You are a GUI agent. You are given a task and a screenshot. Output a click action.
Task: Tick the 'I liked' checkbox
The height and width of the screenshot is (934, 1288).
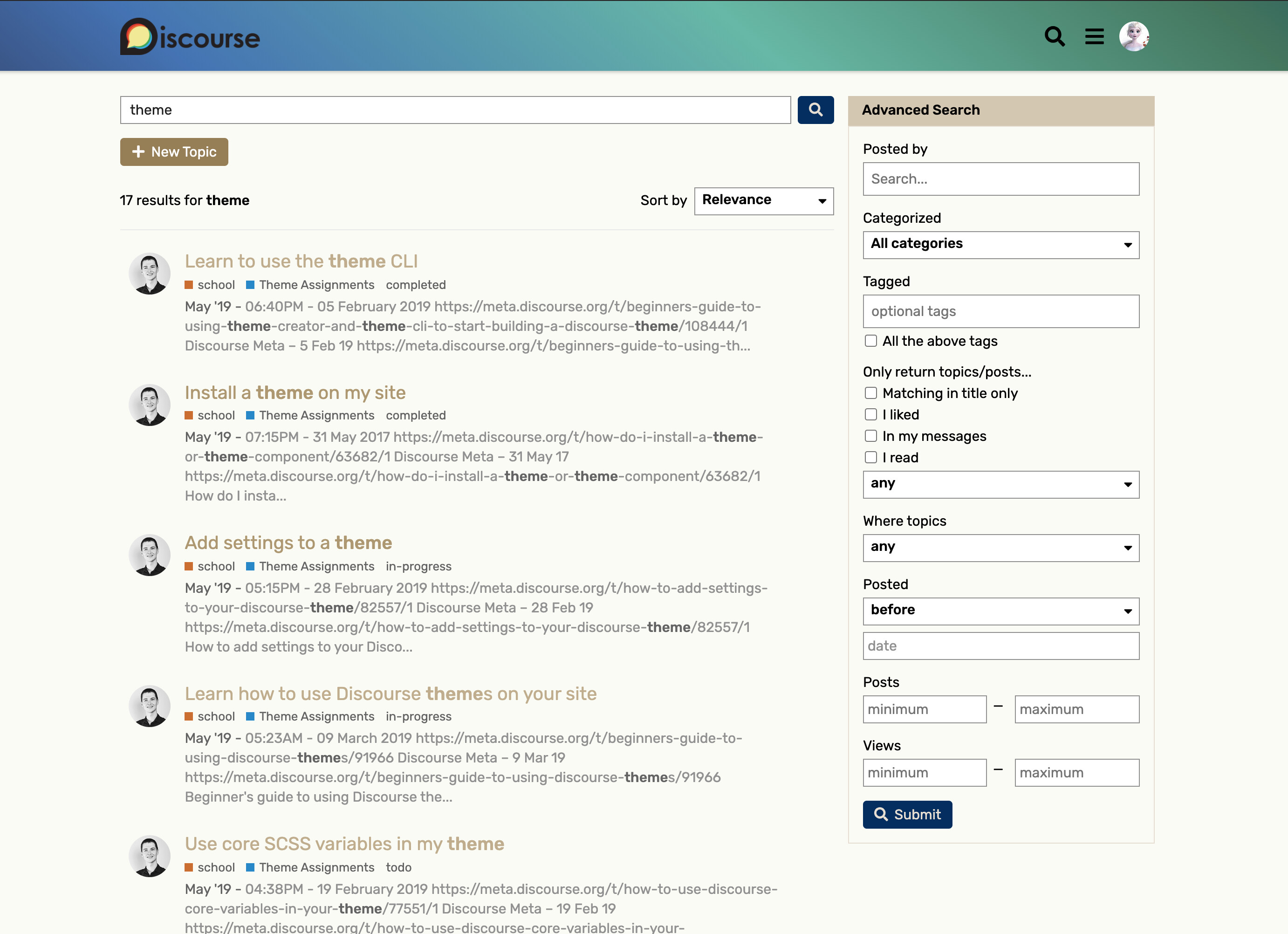click(x=870, y=415)
